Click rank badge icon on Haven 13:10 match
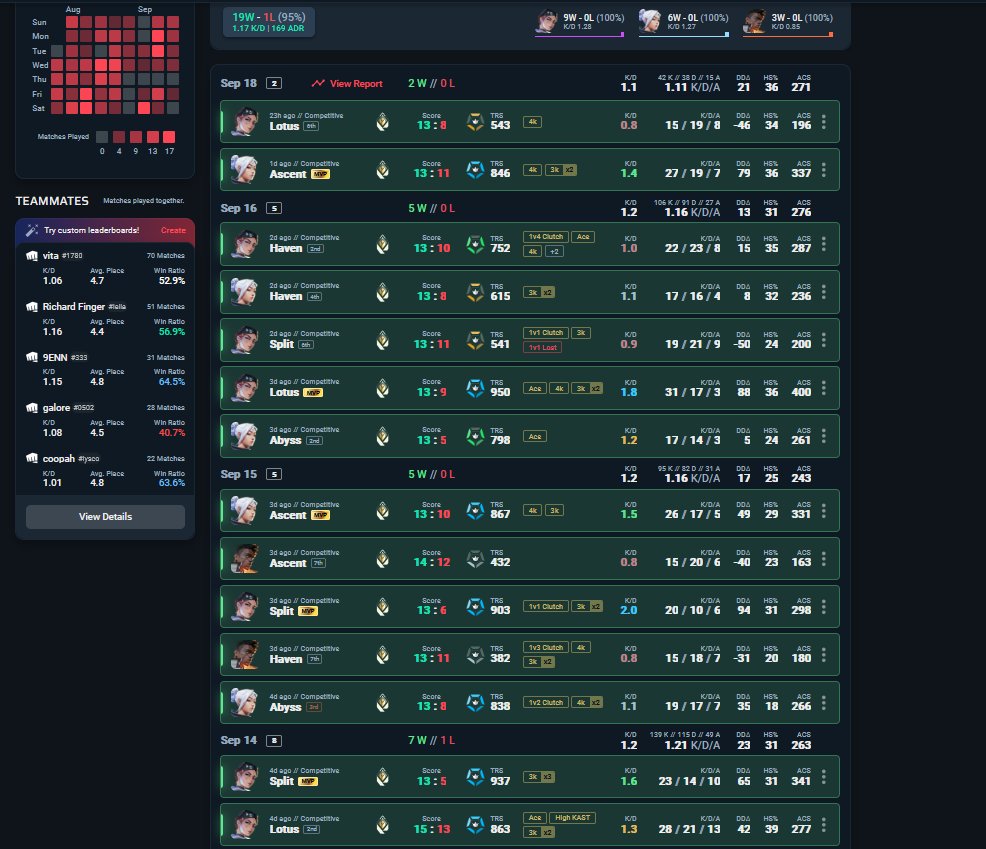This screenshot has height=849, width=986. [382, 244]
